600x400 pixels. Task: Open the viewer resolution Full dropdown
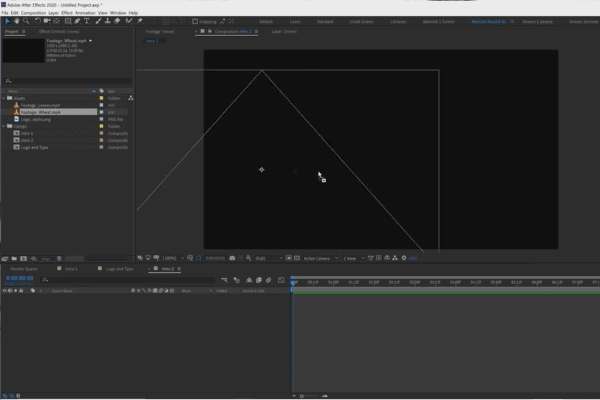(269, 258)
